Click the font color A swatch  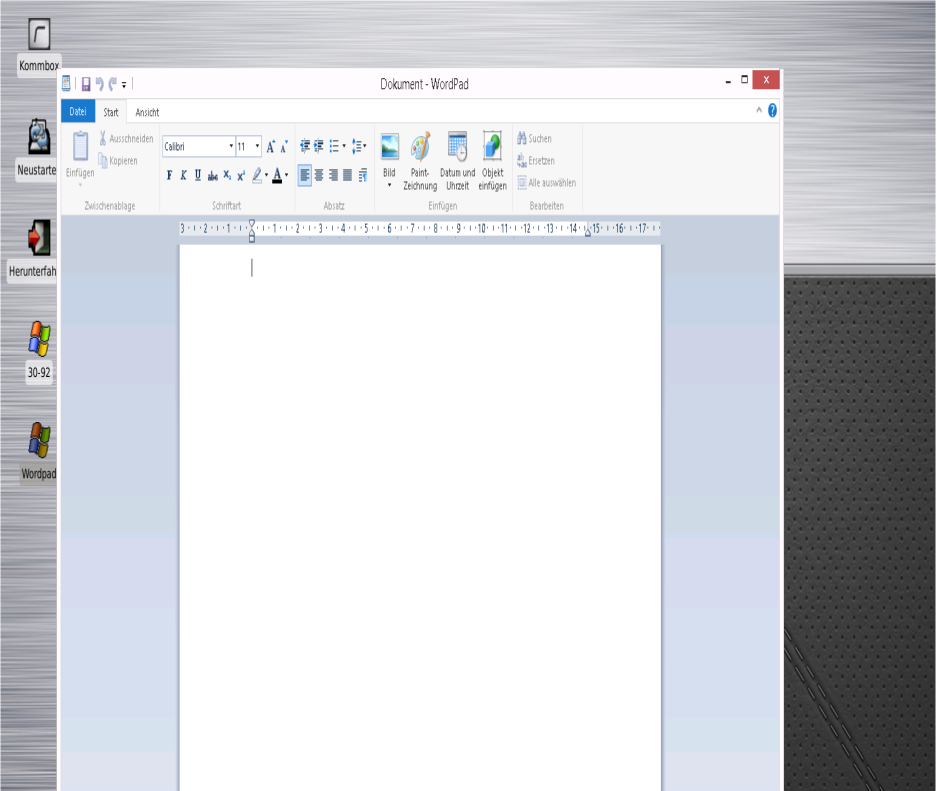pyautogui.click(x=275, y=175)
